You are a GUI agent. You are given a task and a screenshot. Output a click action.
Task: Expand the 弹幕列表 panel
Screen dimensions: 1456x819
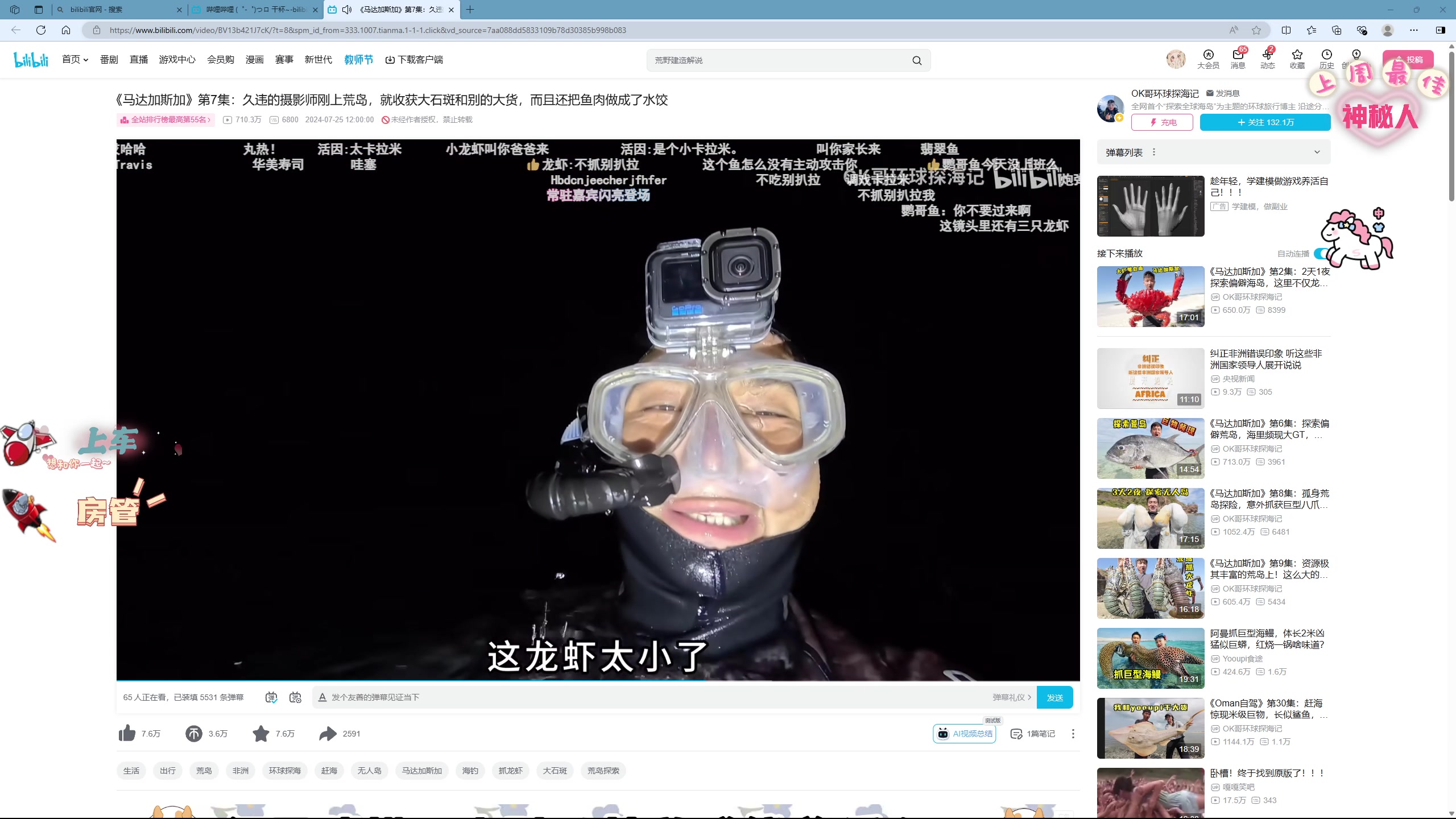click(x=1317, y=152)
